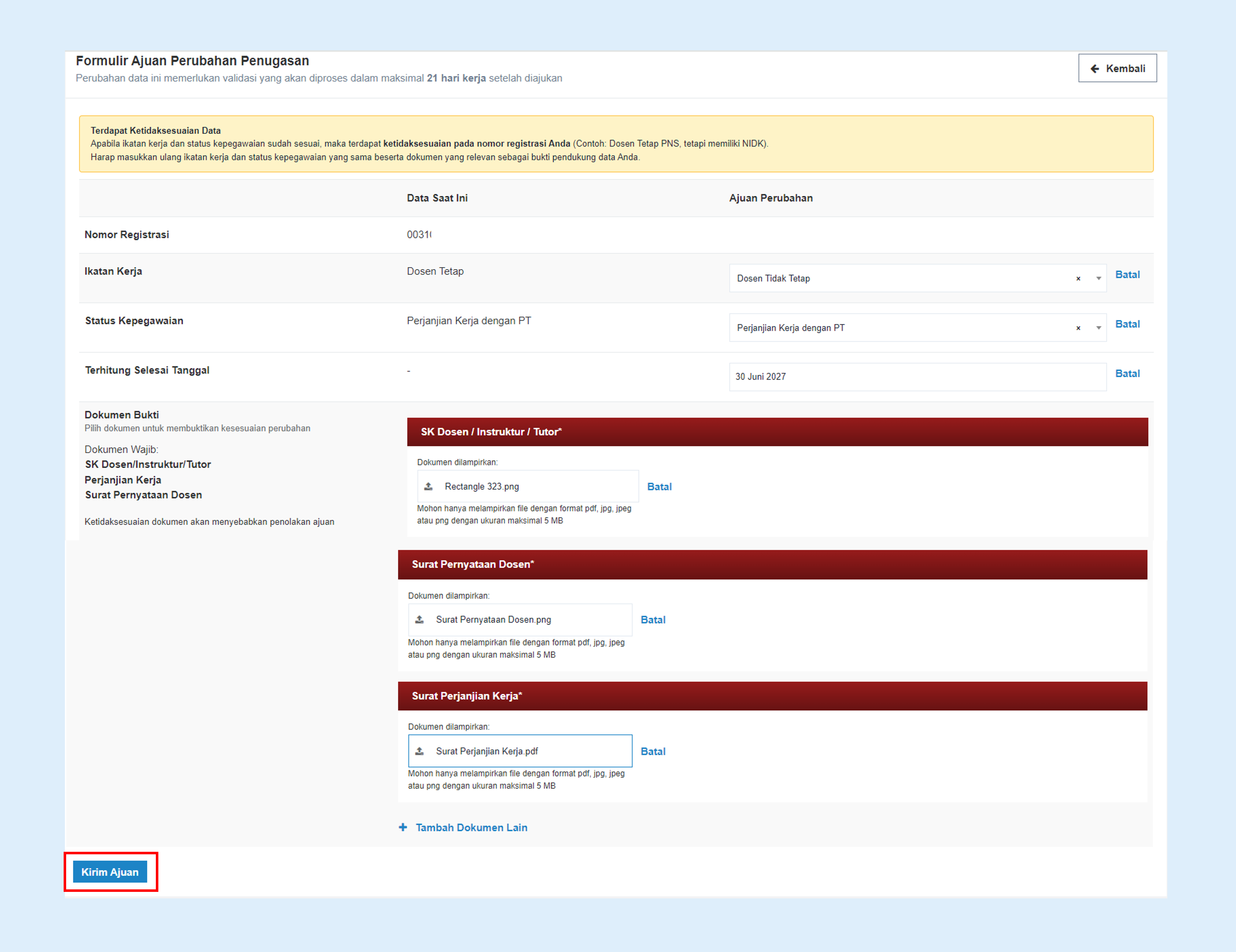Screen dimensions: 1236x952
Task: Select the Surat Pernyataan Dosen.png file field
Action: click(x=520, y=620)
